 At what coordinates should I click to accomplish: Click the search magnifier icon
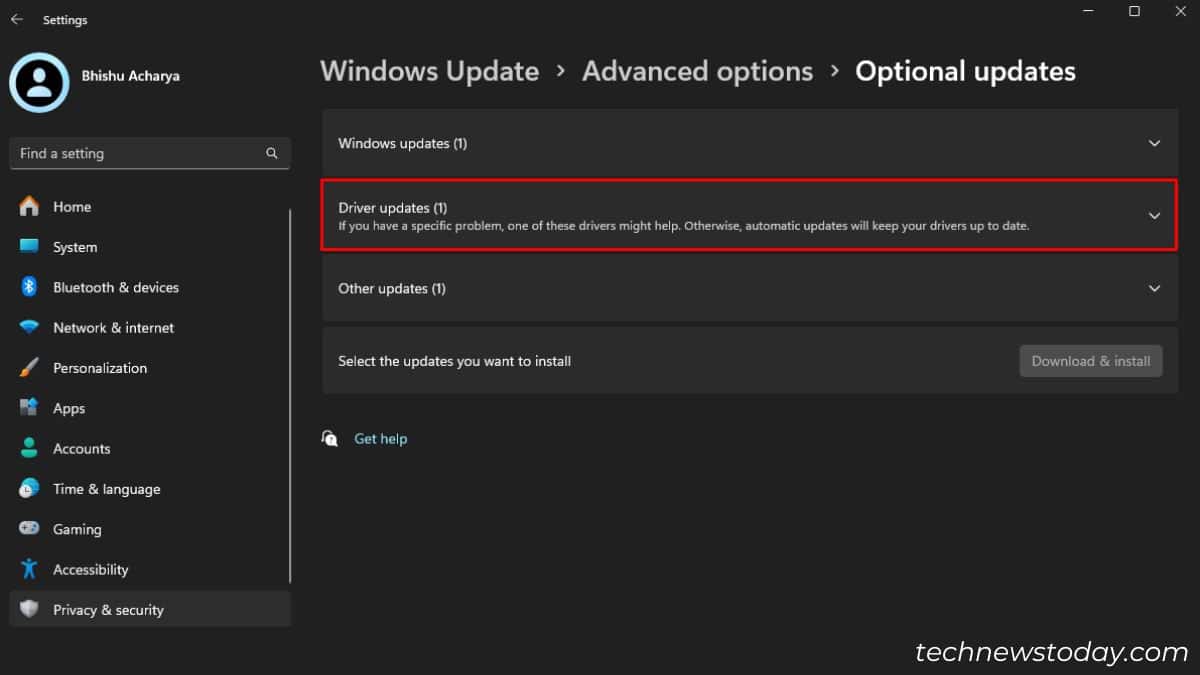click(x=271, y=154)
